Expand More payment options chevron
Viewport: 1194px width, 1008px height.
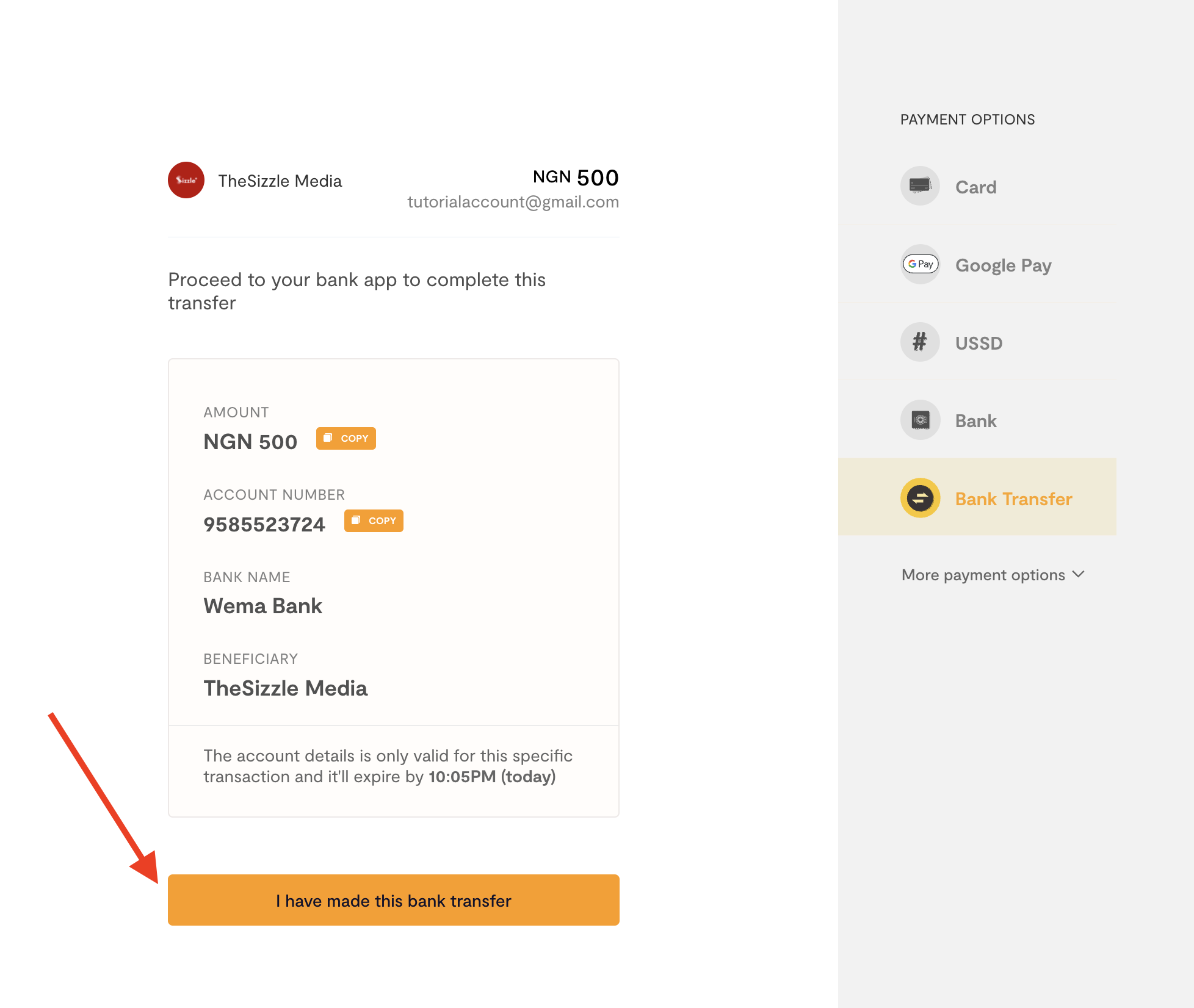click(x=1079, y=574)
